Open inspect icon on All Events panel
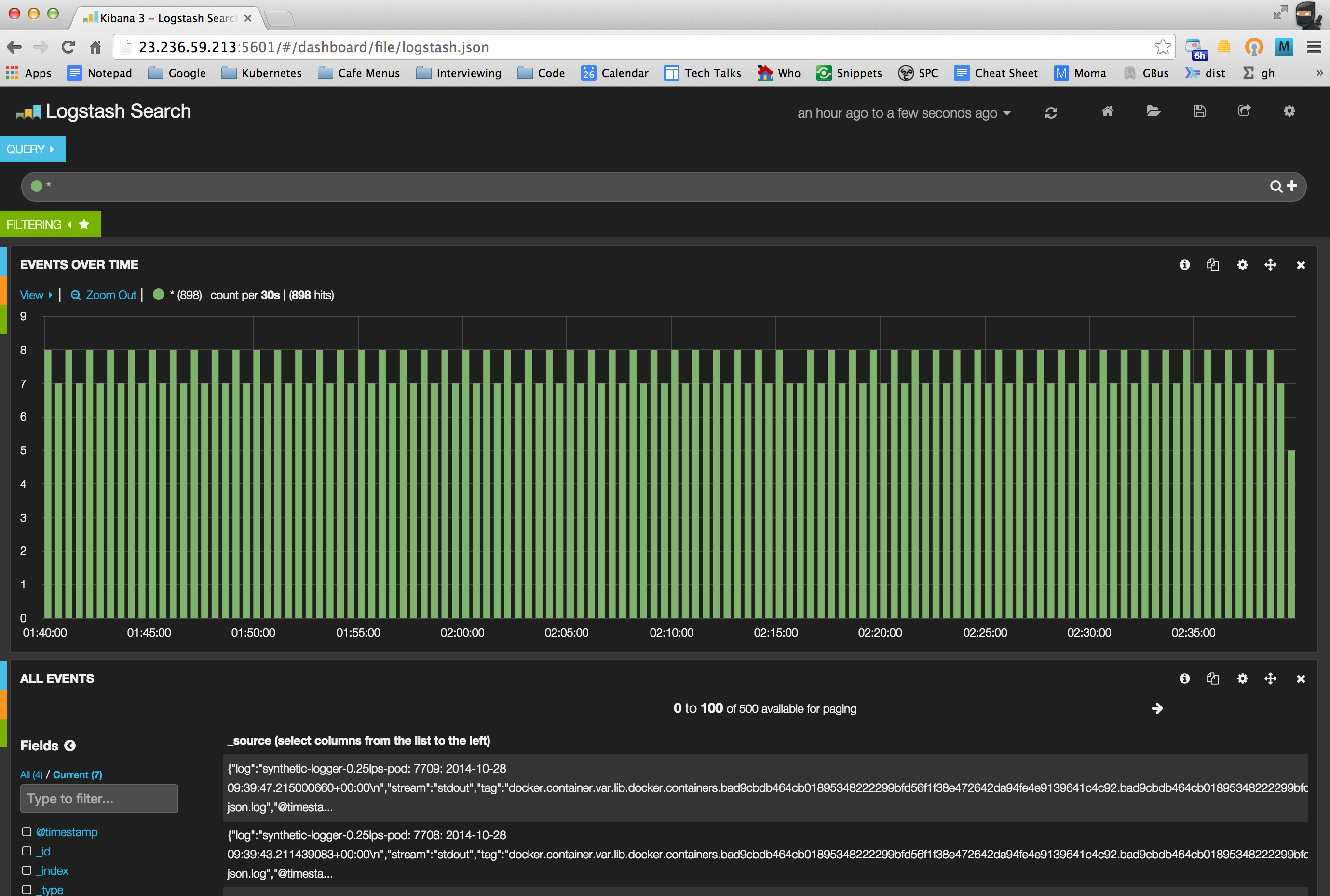The image size is (1330, 896). [x=1212, y=679]
